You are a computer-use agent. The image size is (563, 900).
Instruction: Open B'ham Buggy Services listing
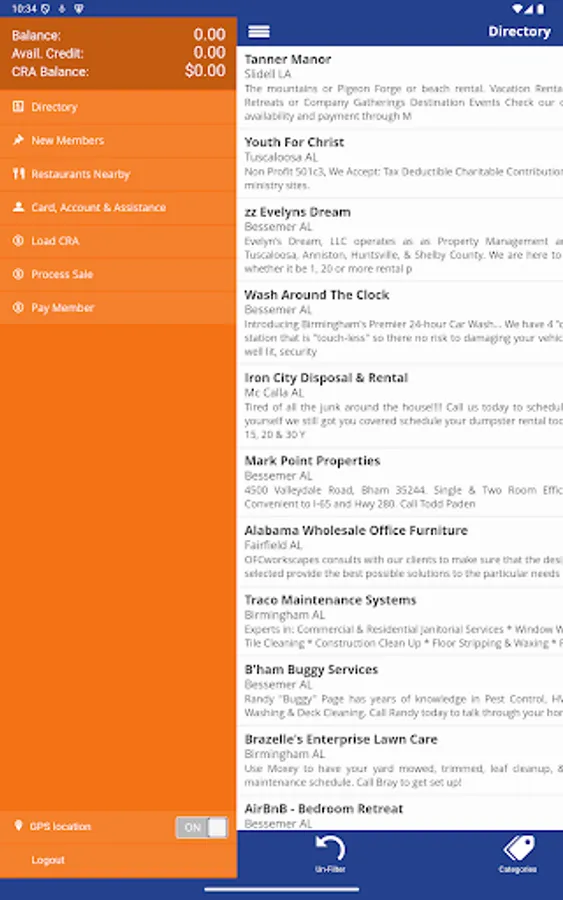tap(400, 690)
